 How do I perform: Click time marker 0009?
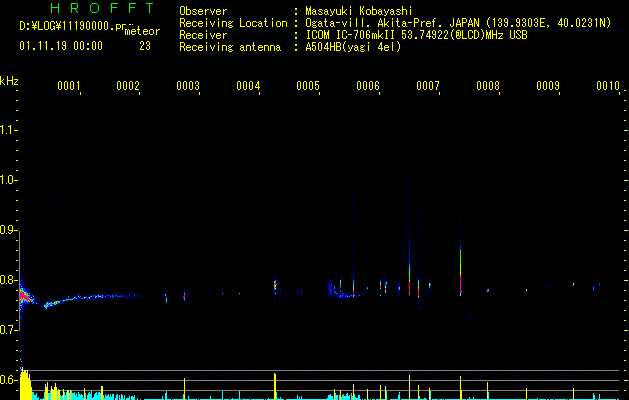click(x=548, y=86)
